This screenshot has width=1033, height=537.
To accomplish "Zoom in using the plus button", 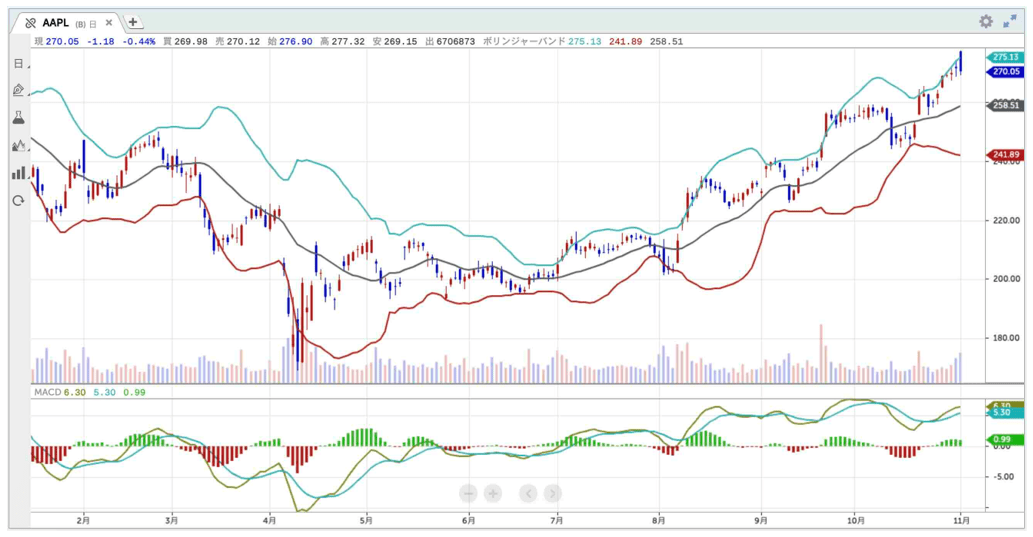I will (x=493, y=493).
